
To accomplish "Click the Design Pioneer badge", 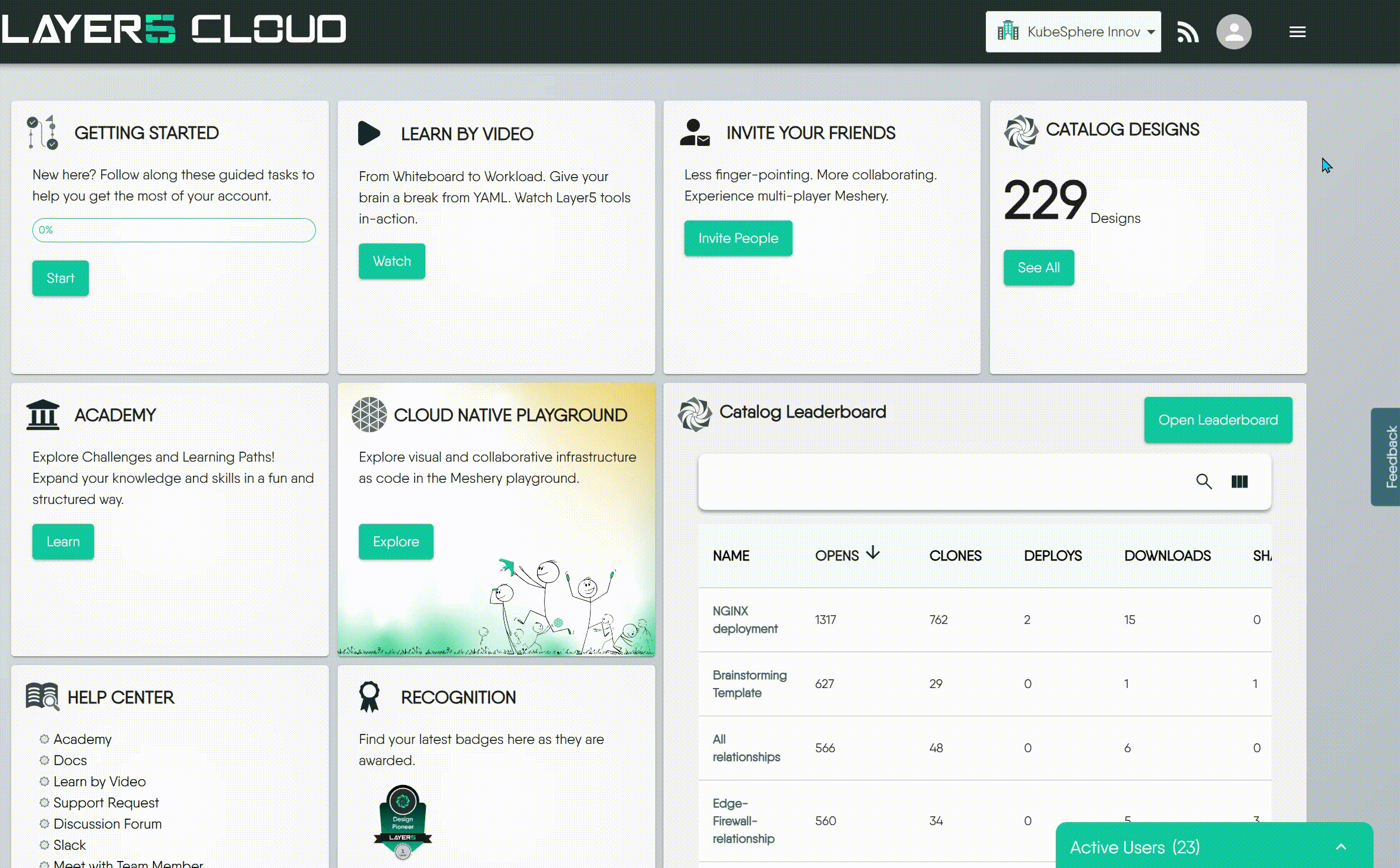I will coord(403,822).
